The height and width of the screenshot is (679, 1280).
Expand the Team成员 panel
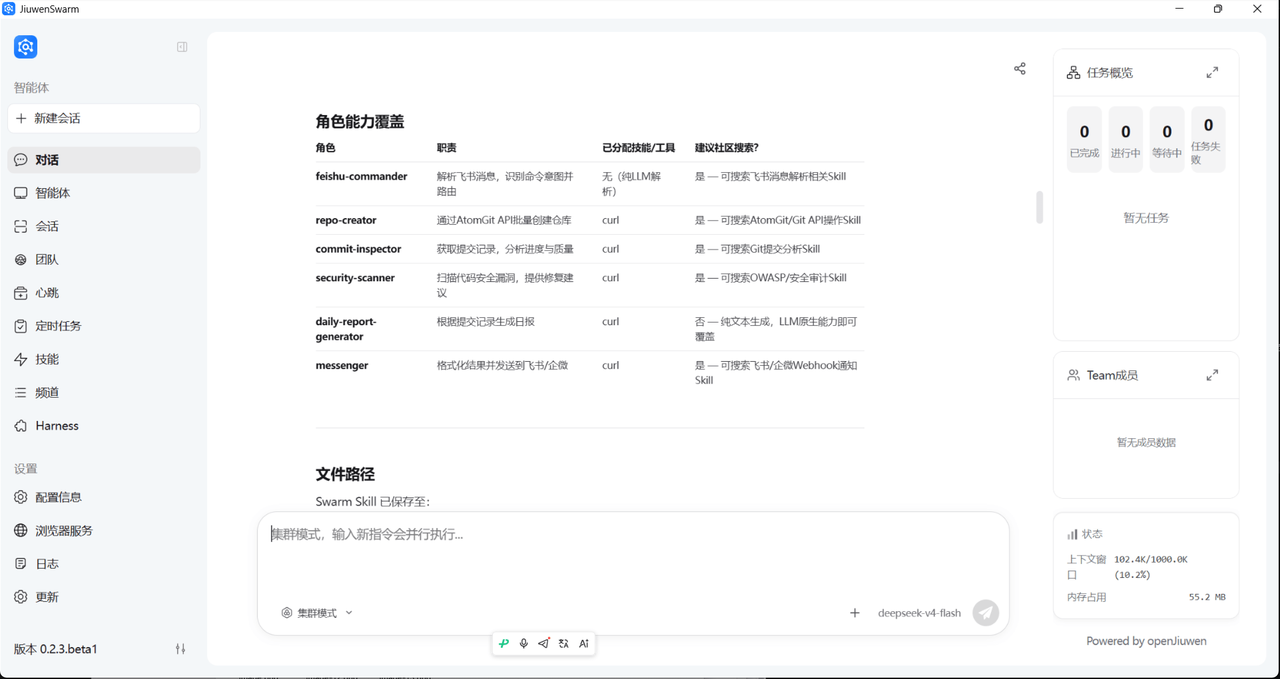[x=1212, y=375]
